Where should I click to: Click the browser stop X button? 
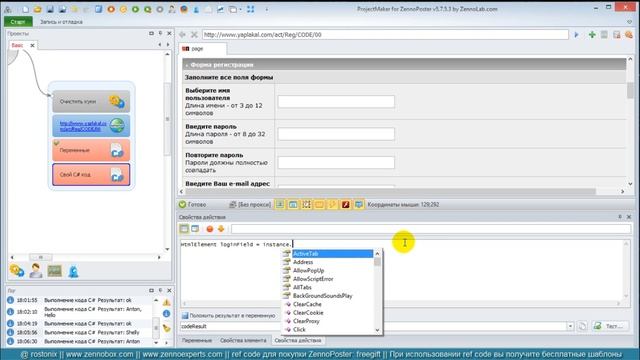pyautogui.click(x=194, y=35)
